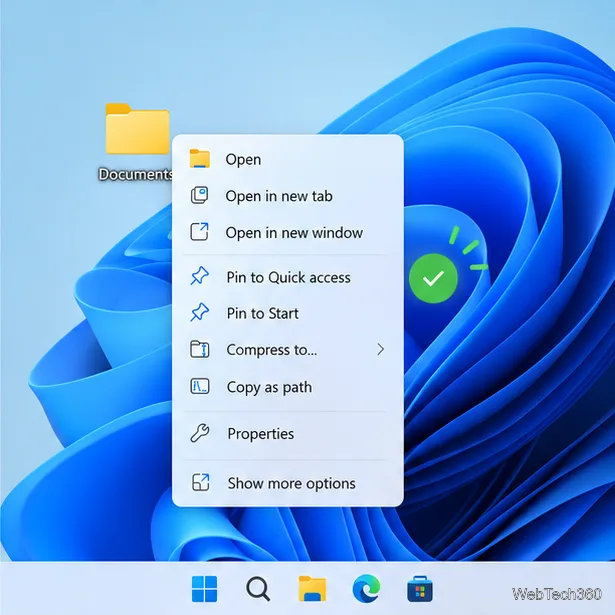
Task: Open Microsoft Store from taskbar
Action: 420,588
